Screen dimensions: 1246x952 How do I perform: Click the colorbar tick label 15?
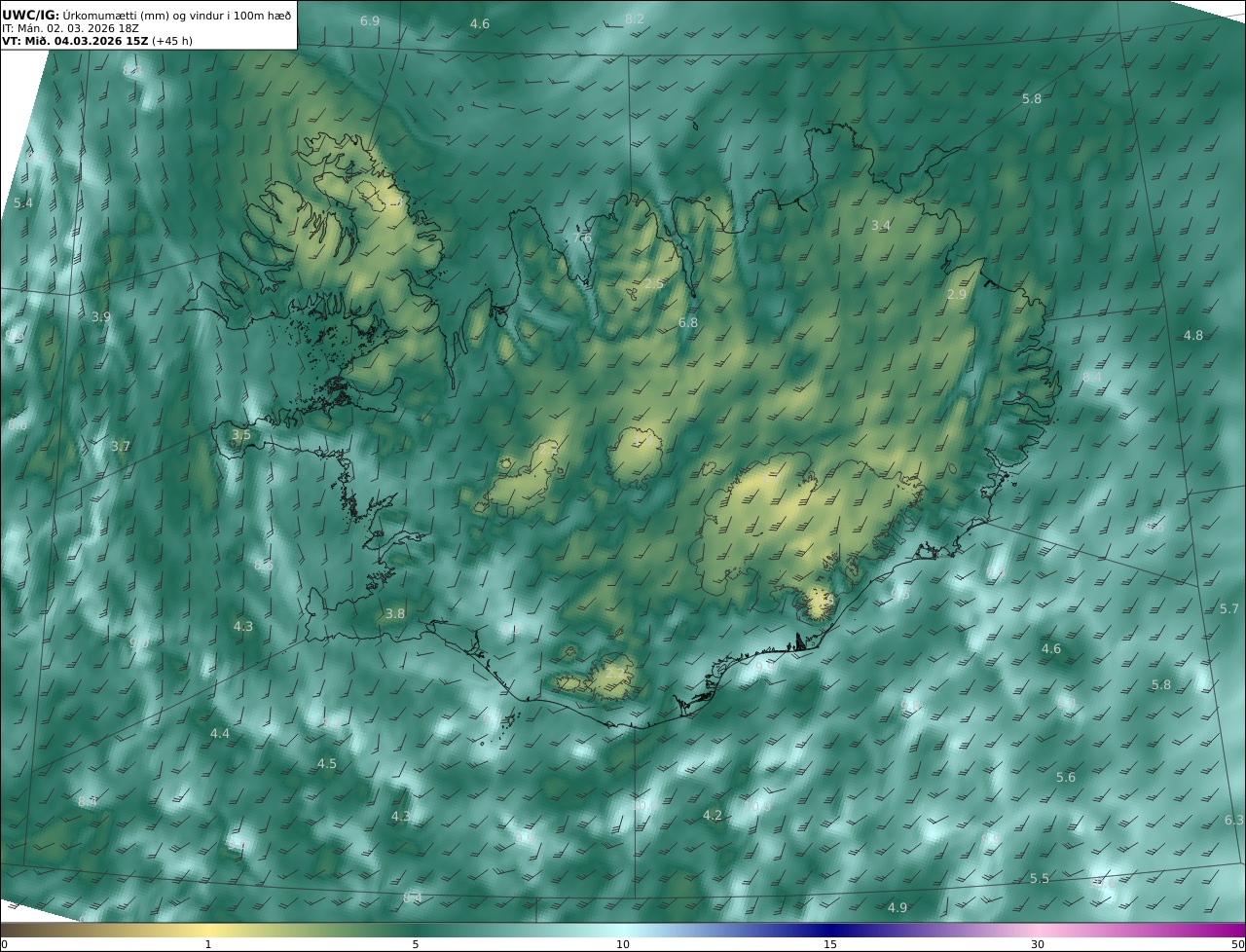pyautogui.click(x=830, y=944)
